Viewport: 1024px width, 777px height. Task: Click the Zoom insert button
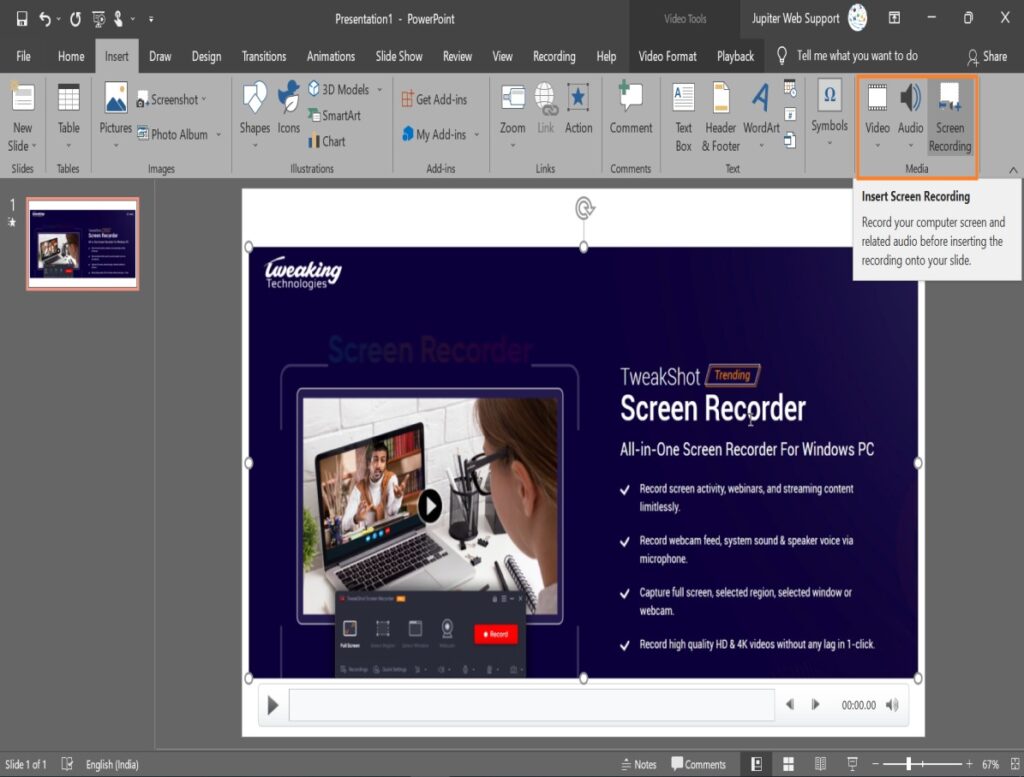pos(513,114)
